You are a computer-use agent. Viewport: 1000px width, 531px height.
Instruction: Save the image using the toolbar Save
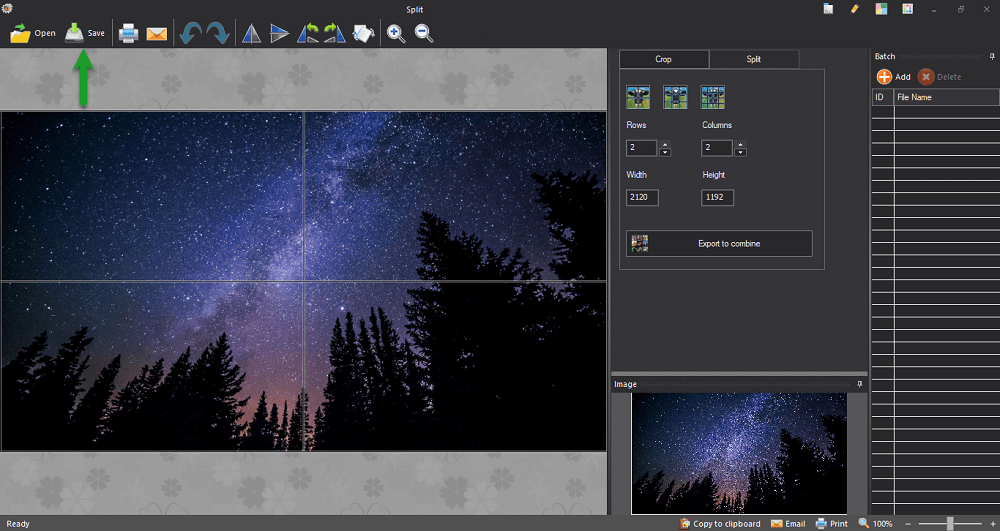click(85, 33)
